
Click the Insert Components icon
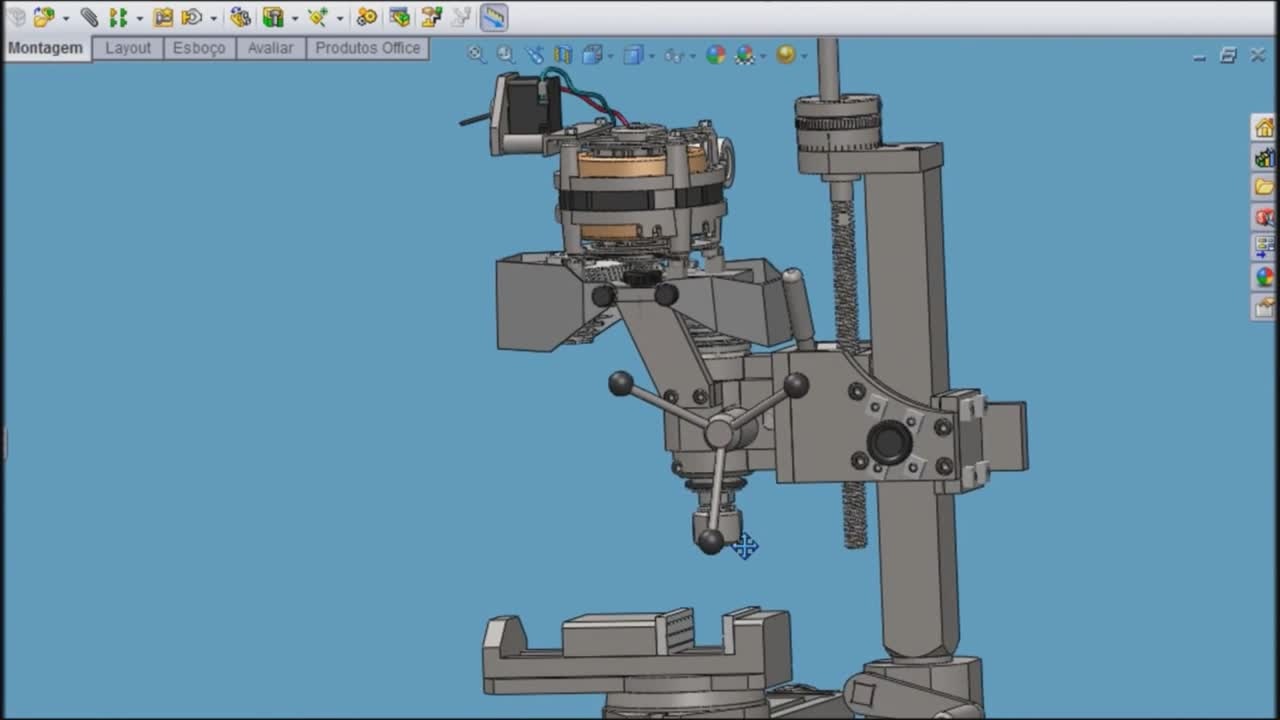[44, 17]
